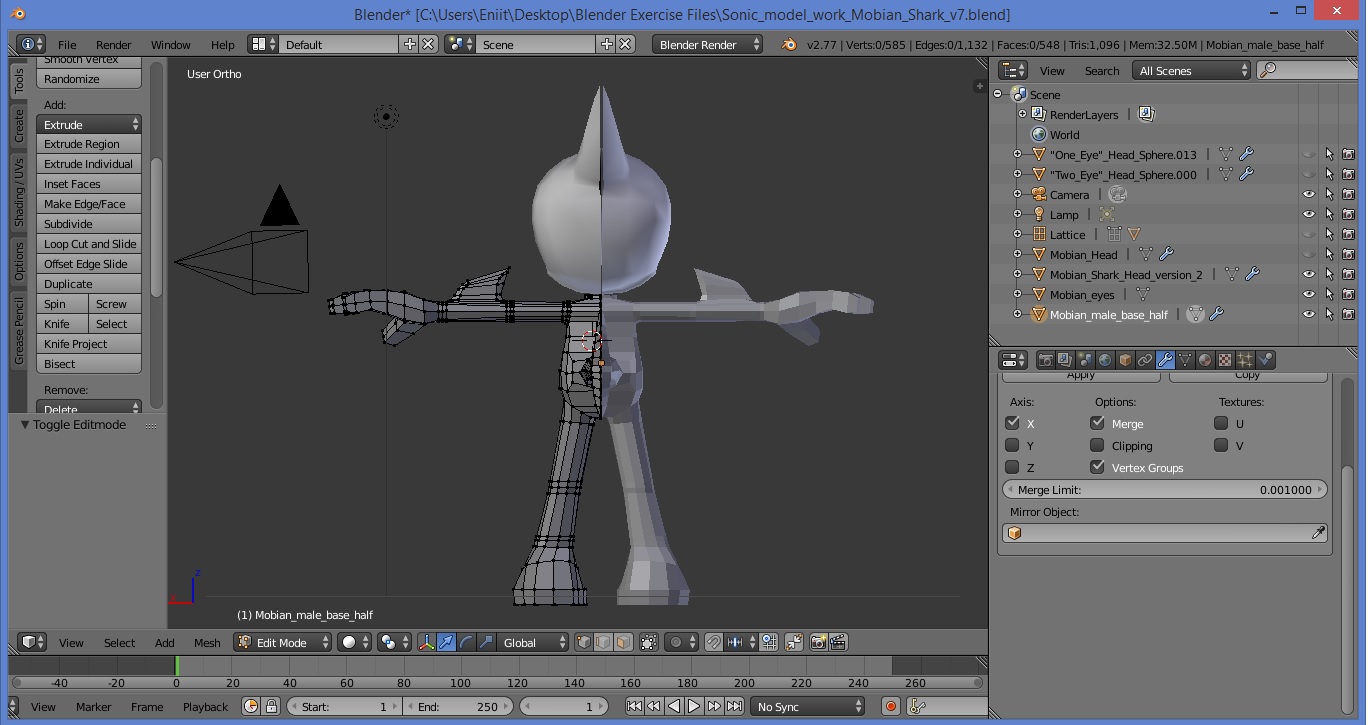This screenshot has width=1368, height=725.
Task: Click the Apply button in the modifier panel
Action: (1081, 374)
